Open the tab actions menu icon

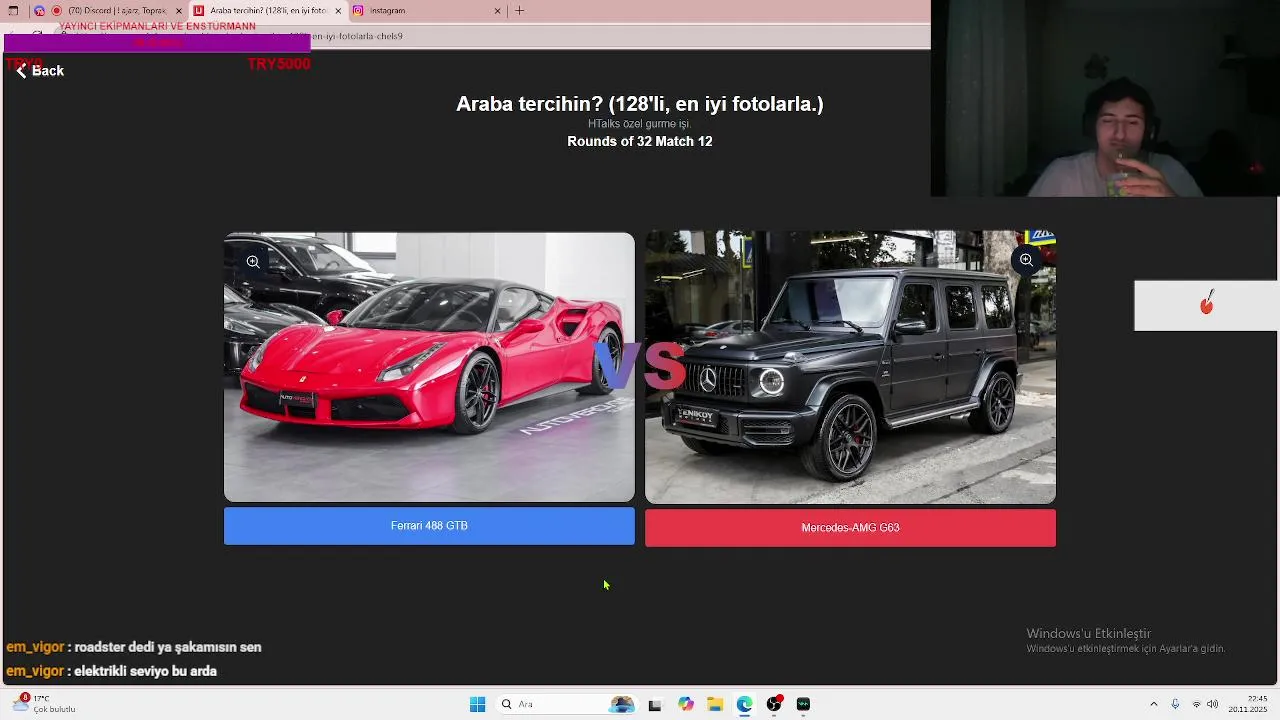tap(13, 11)
